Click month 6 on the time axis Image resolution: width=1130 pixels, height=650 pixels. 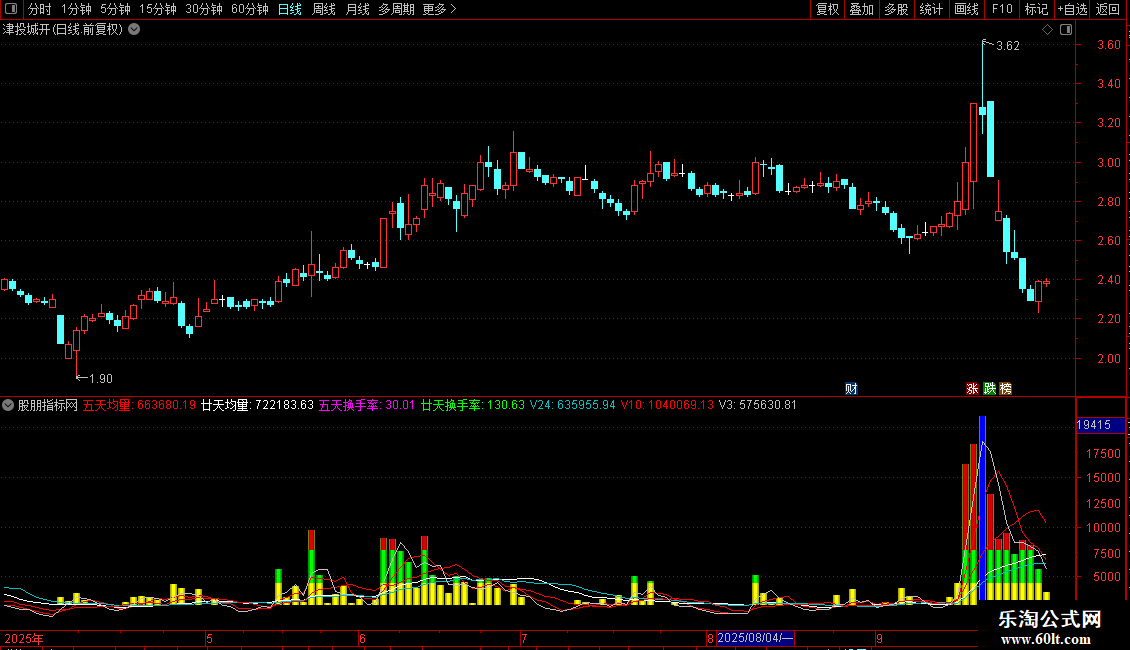(x=362, y=638)
